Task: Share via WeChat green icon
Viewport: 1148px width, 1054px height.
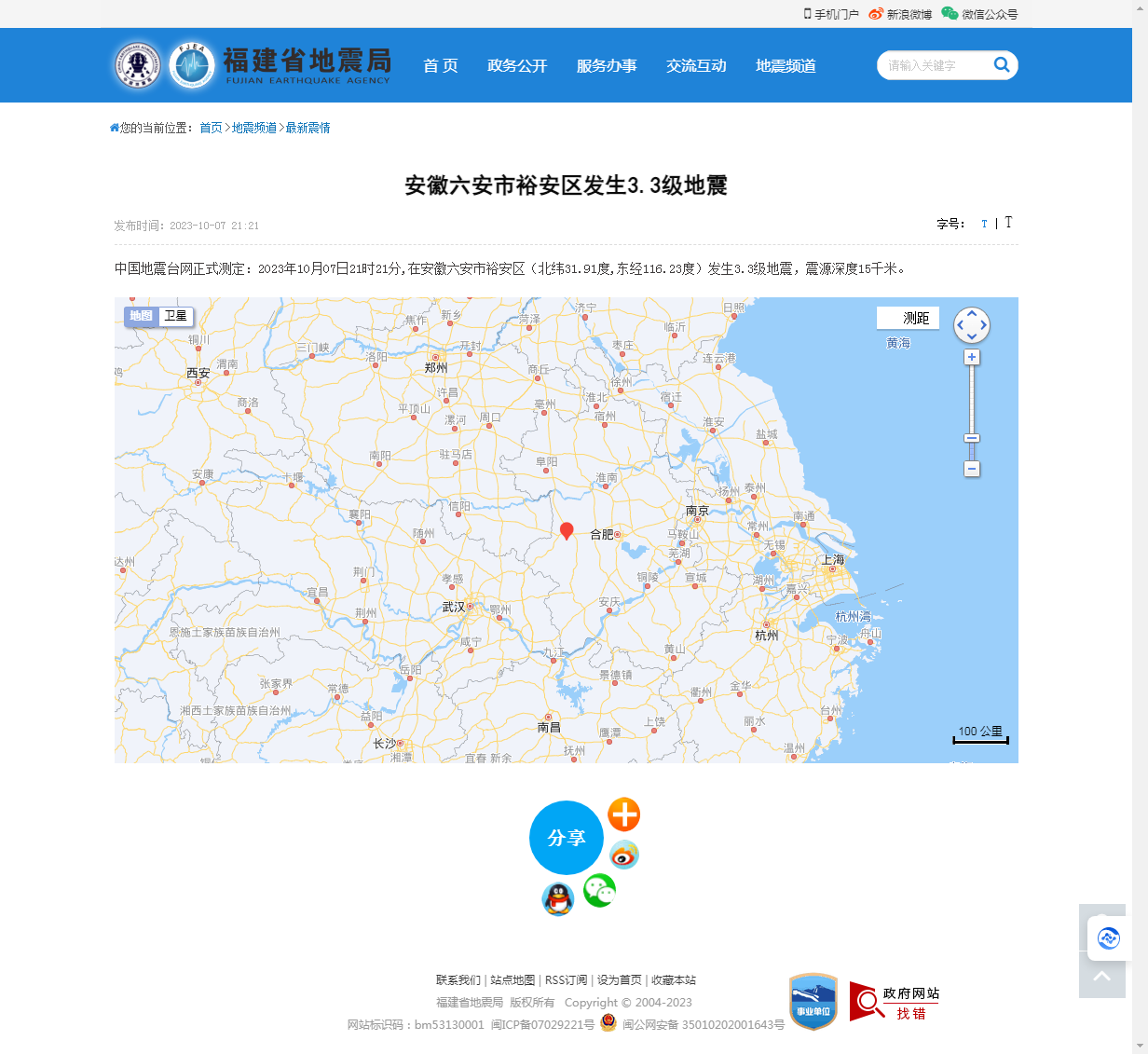Action: (599, 891)
